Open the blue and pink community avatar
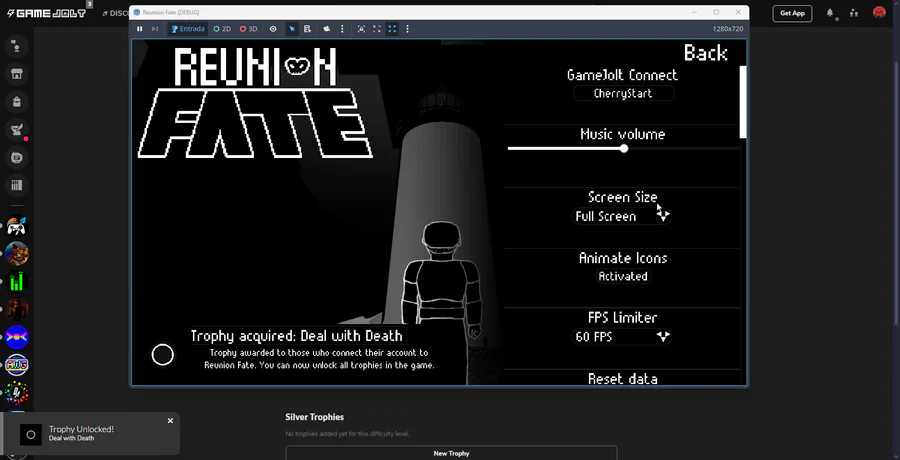This screenshot has height=460, width=900. (17, 337)
